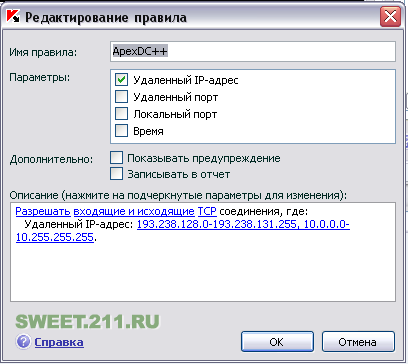Click the help question mark icon

click(x=23, y=342)
